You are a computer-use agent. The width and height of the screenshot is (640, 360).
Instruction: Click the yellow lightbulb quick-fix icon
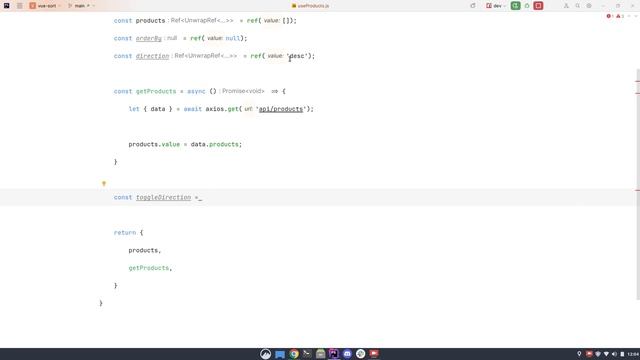[104, 184]
